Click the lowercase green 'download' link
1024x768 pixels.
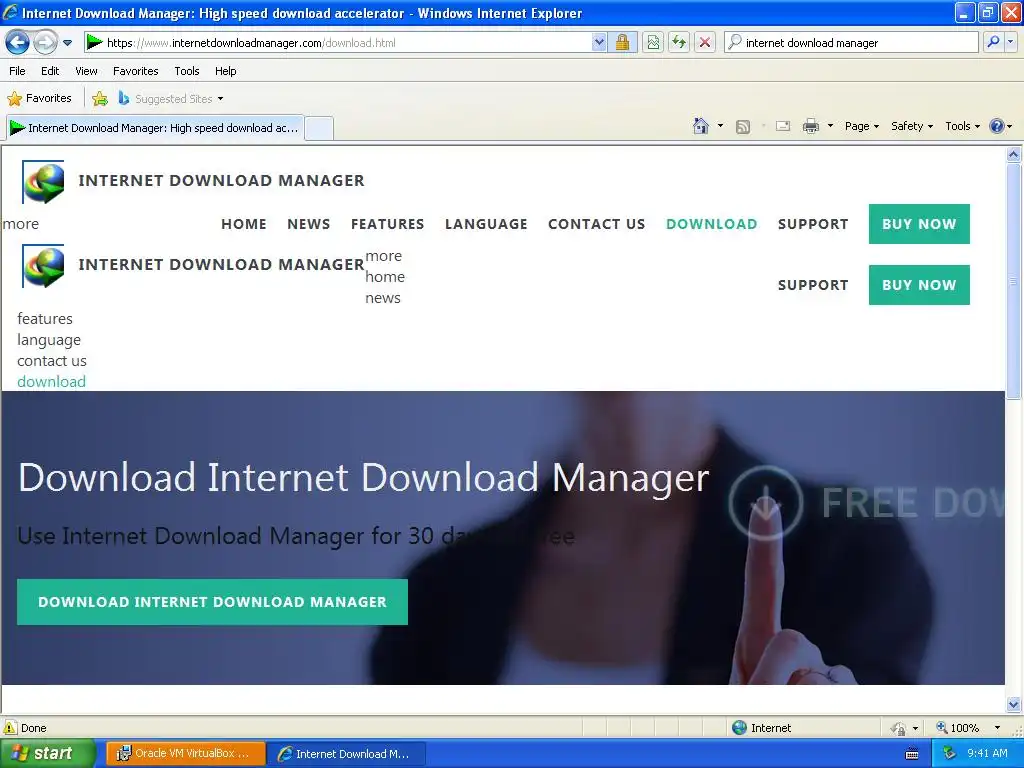51,381
